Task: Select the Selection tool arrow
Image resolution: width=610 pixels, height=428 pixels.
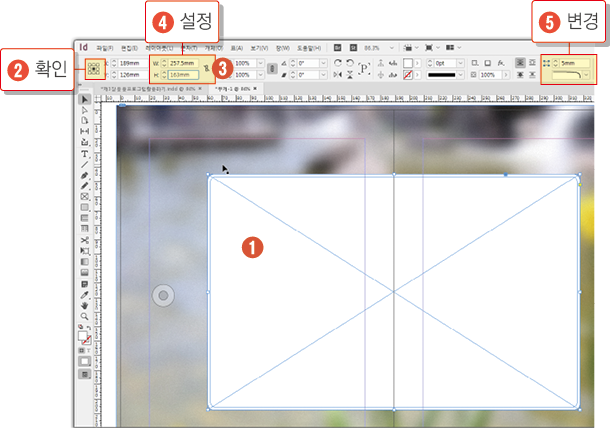Action: tap(84, 100)
